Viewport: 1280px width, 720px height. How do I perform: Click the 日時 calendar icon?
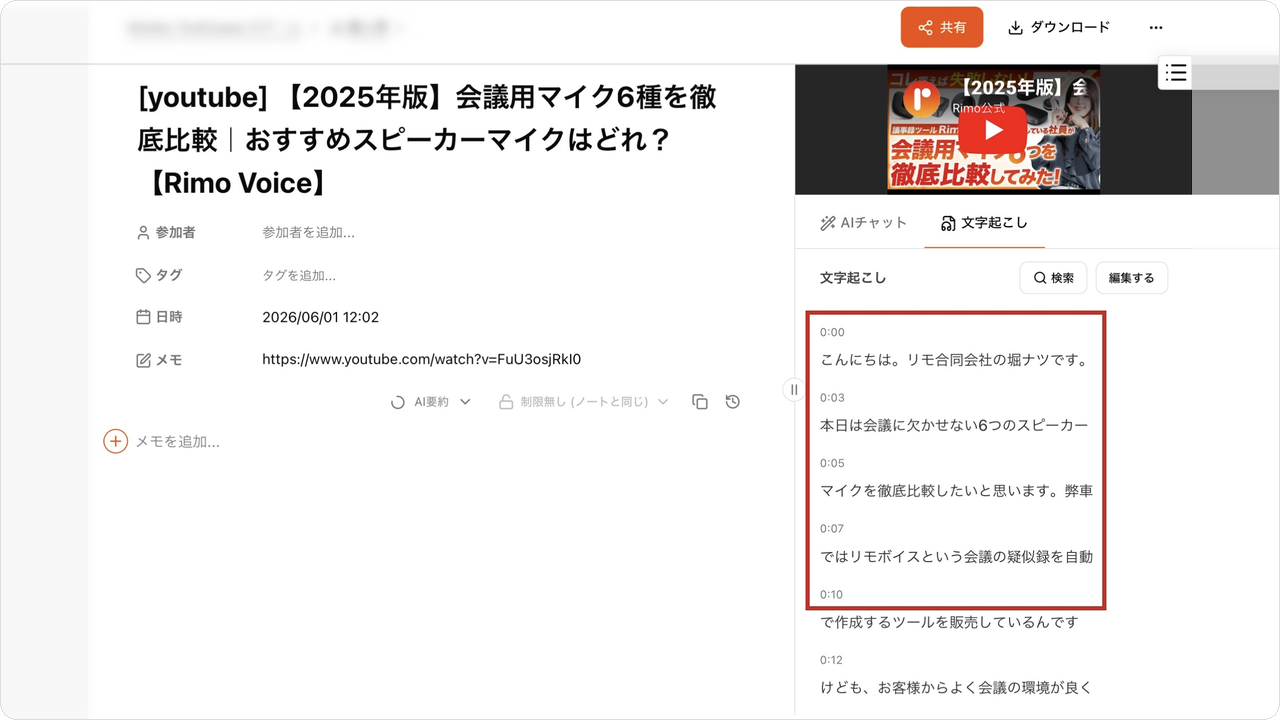[143, 317]
